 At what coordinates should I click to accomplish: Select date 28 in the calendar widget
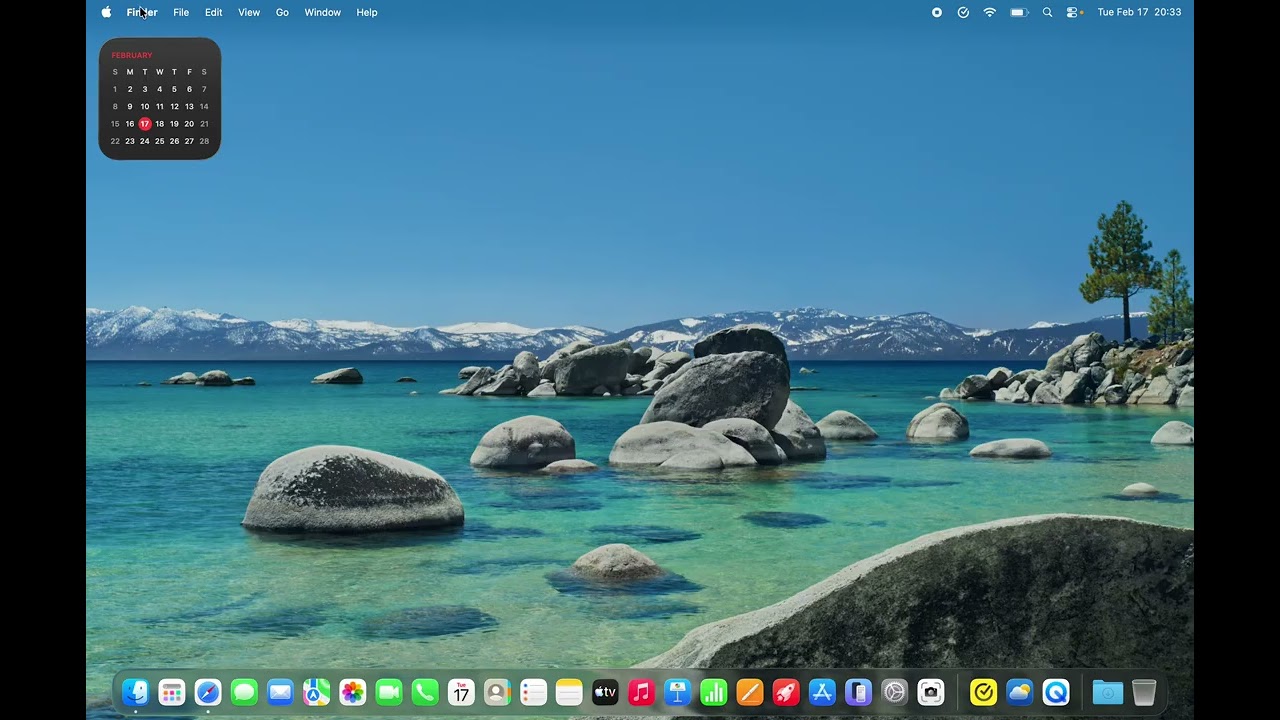pyautogui.click(x=204, y=141)
